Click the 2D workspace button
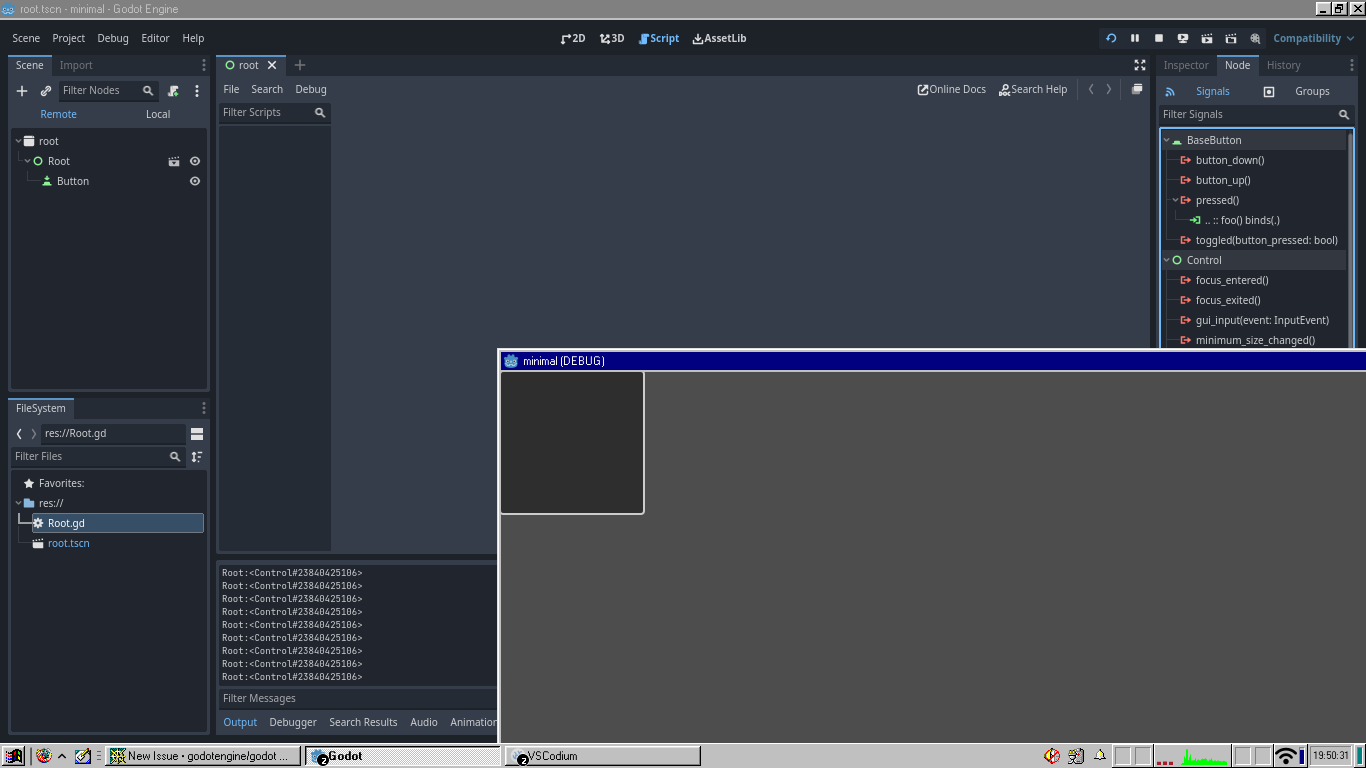 click(573, 38)
